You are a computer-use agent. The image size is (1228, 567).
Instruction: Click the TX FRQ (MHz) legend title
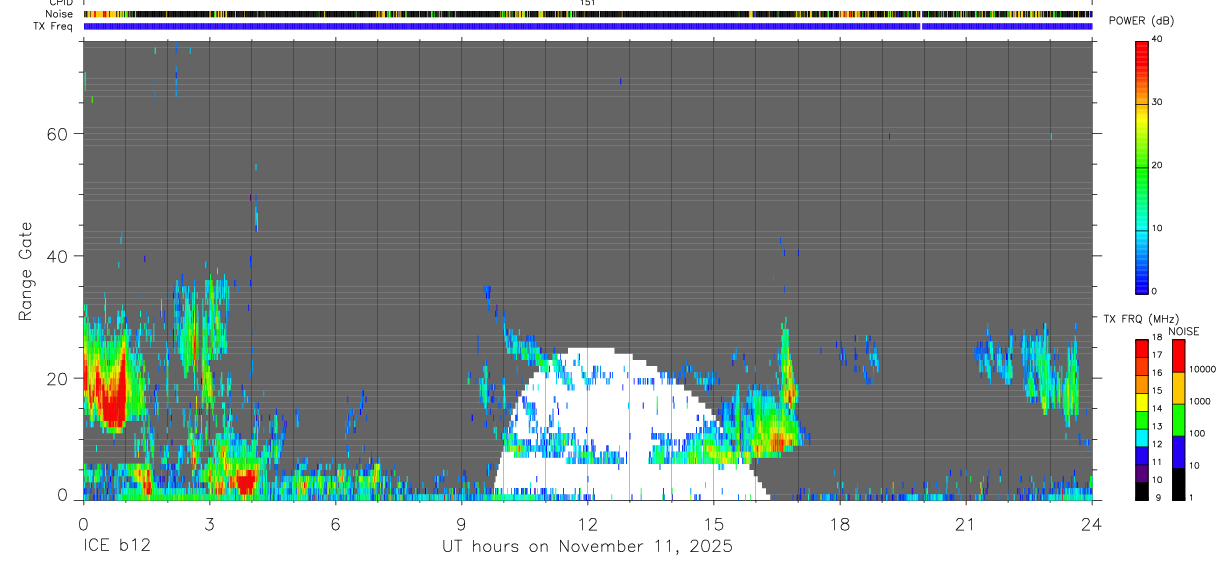(1141, 319)
